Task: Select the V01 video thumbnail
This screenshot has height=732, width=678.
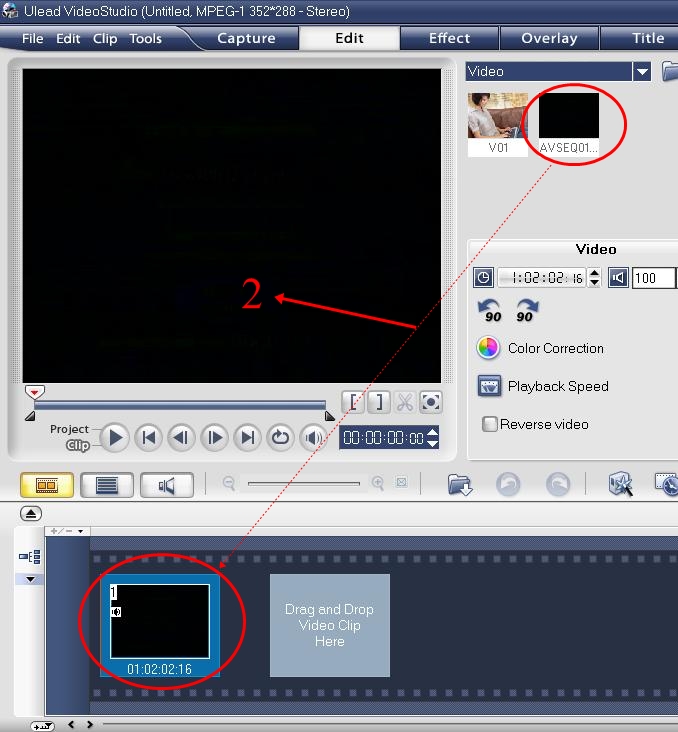Action: point(498,124)
